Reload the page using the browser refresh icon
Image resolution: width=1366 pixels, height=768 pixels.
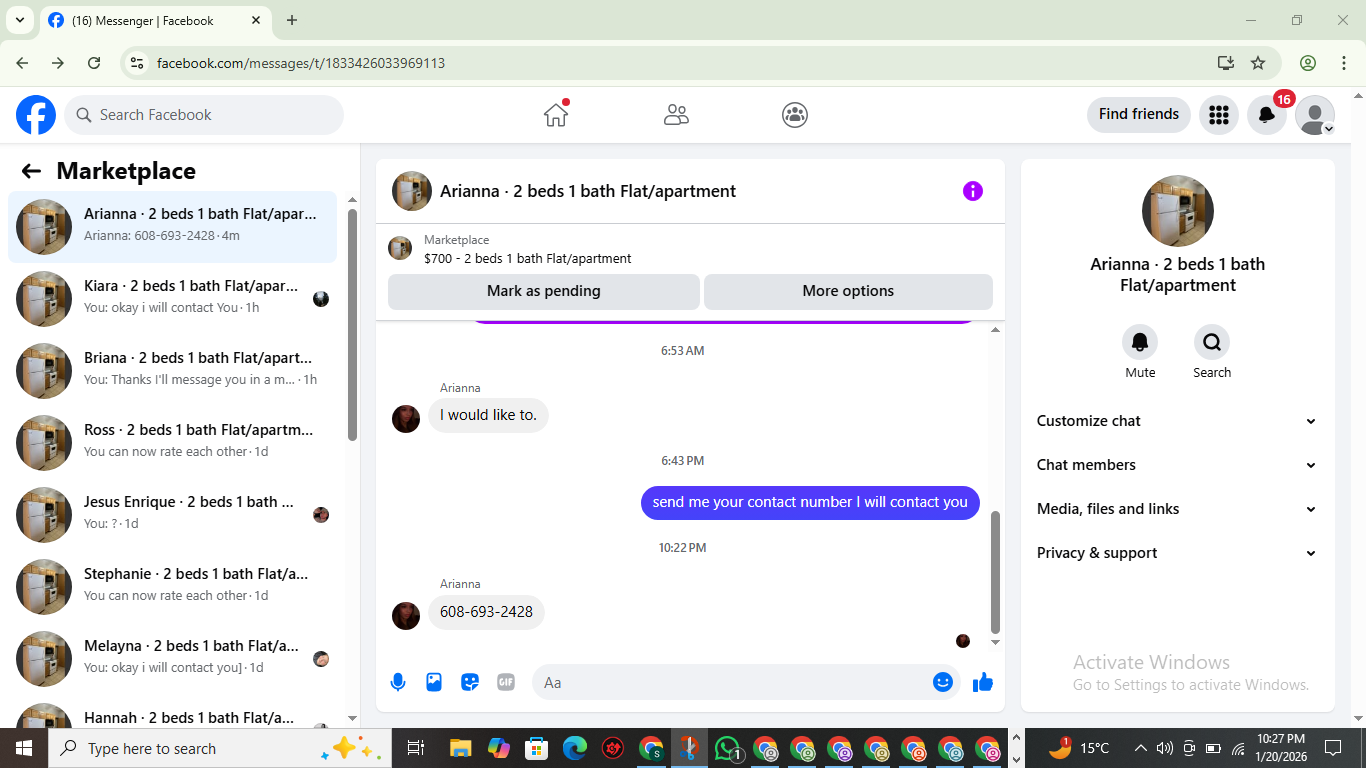click(94, 63)
